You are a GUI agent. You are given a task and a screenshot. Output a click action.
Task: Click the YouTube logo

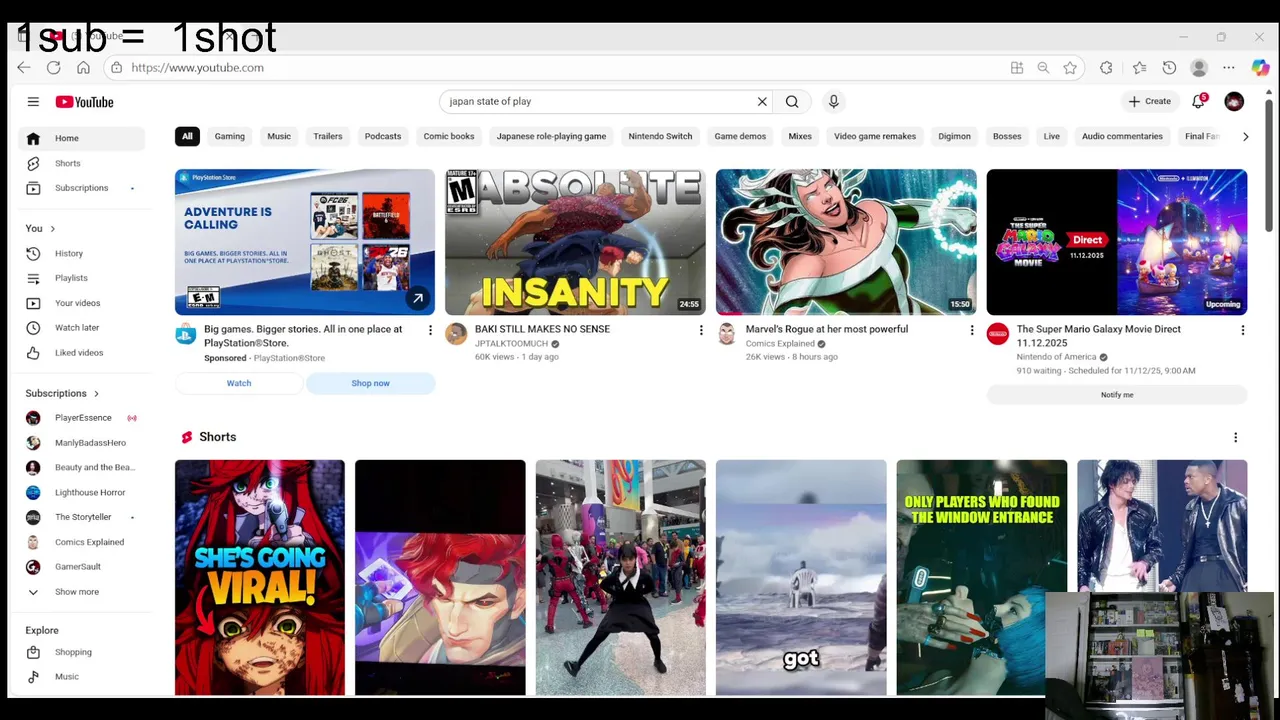[x=84, y=102]
